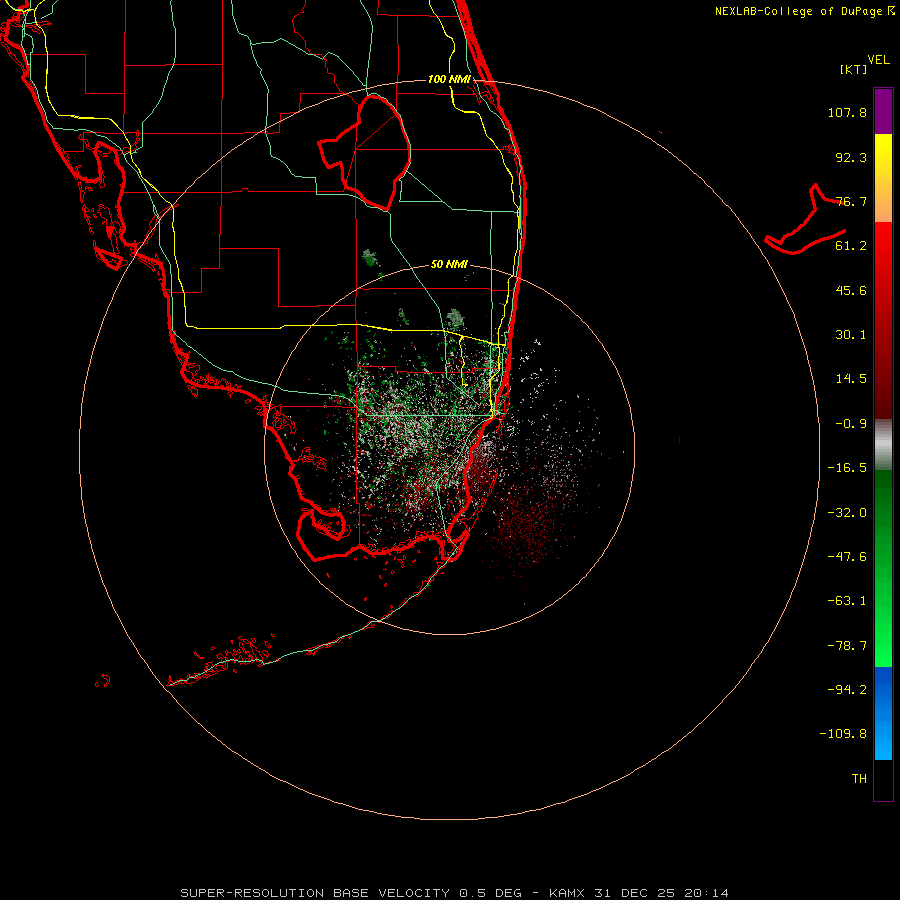Image resolution: width=900 pixels, height=900 pixels.
Task: Click the -94.2 velocity scale value
Action: [x=847, y=690]
